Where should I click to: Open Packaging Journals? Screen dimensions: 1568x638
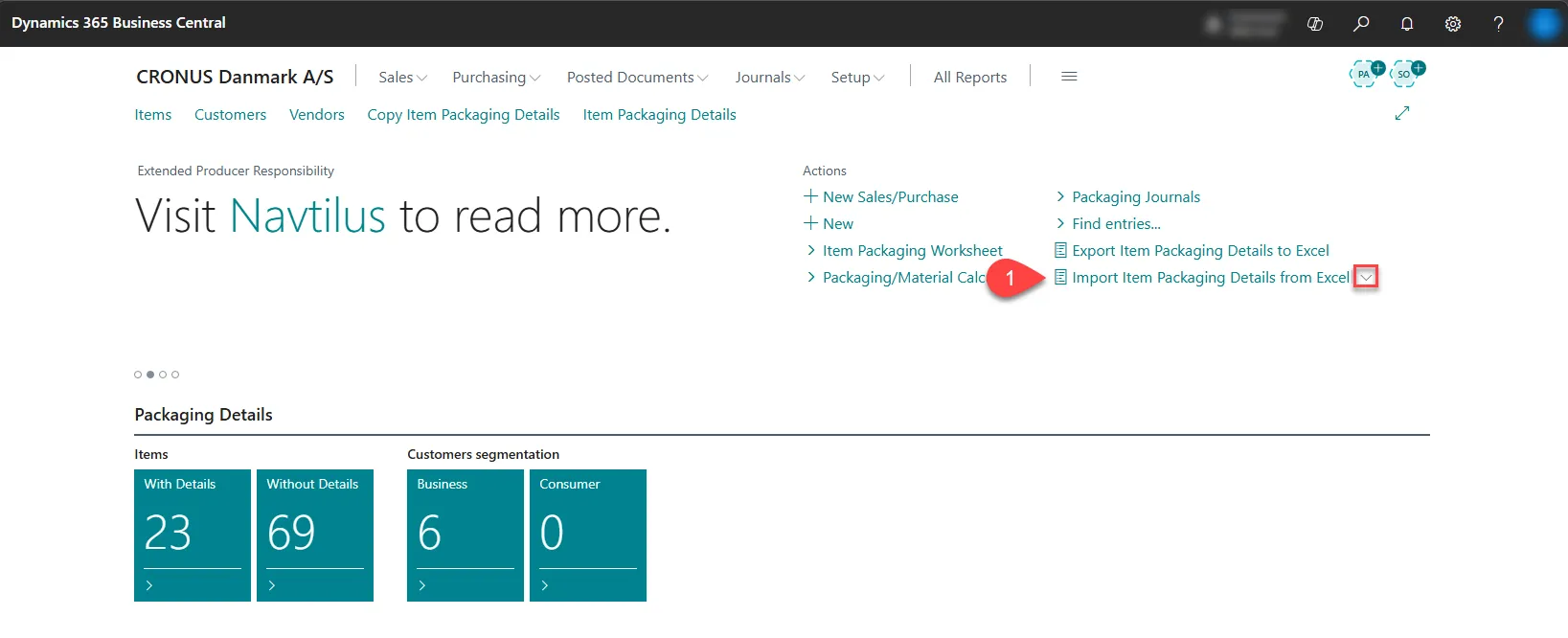[1128, 196]
